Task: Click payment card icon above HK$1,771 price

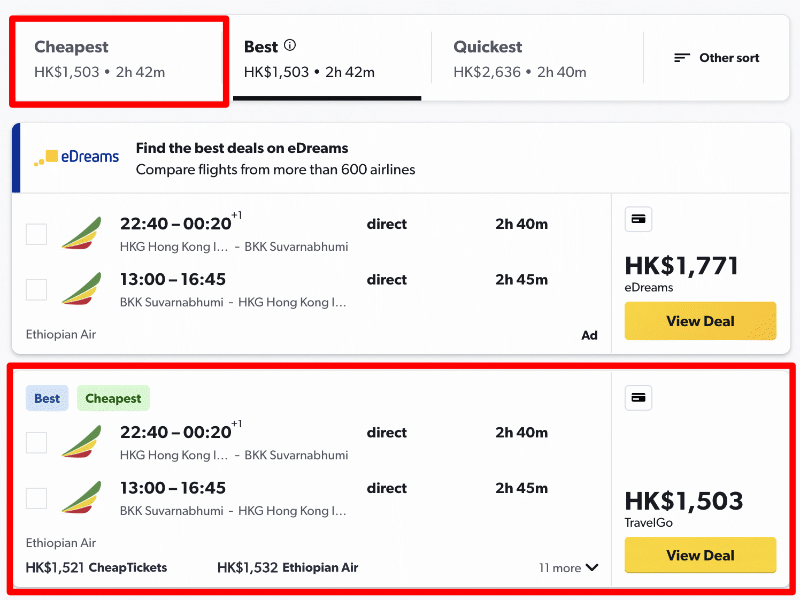Action: [638, 219]
